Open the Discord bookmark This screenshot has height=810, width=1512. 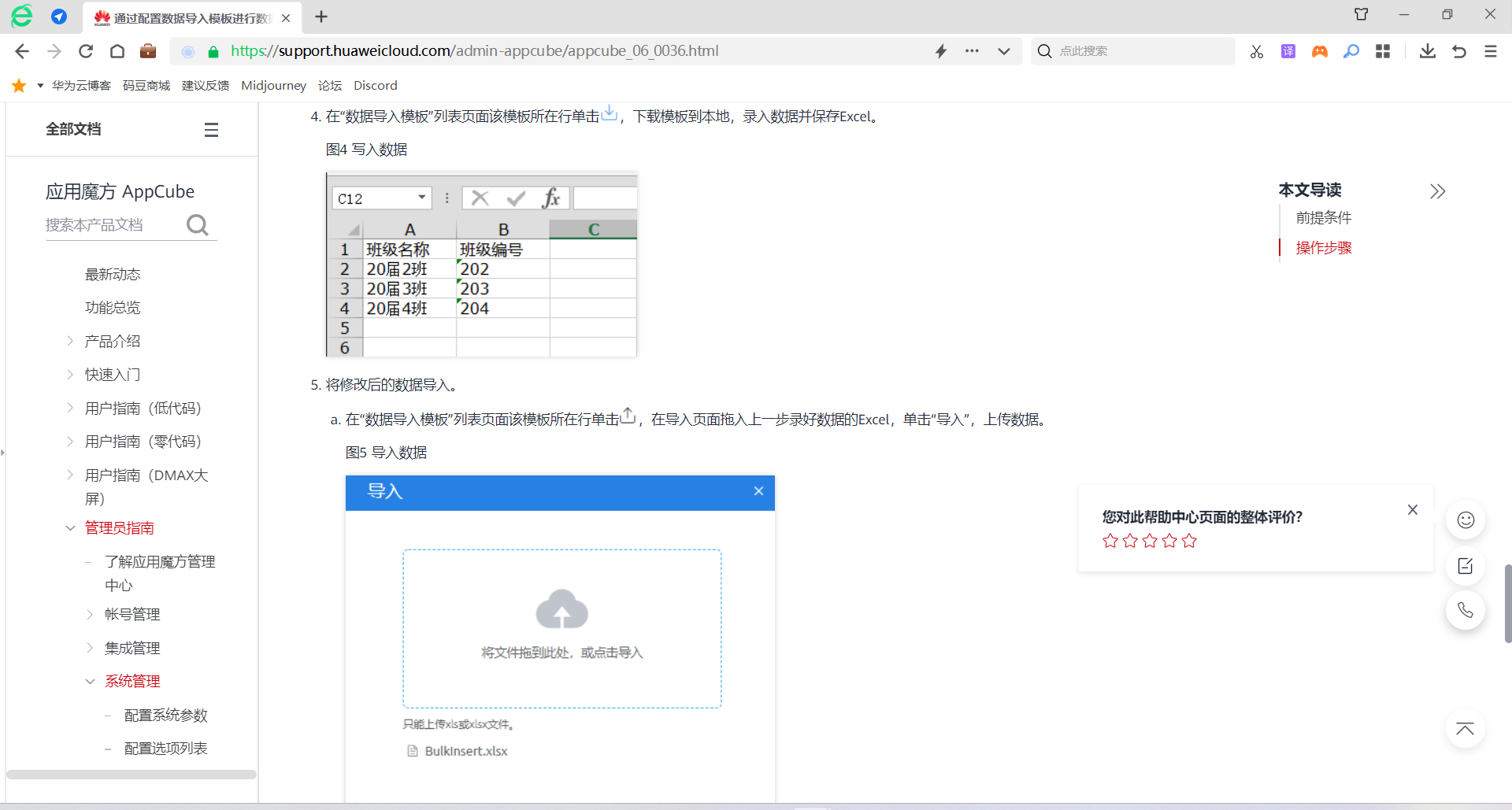pyautogui.click(x=376, y=85)
